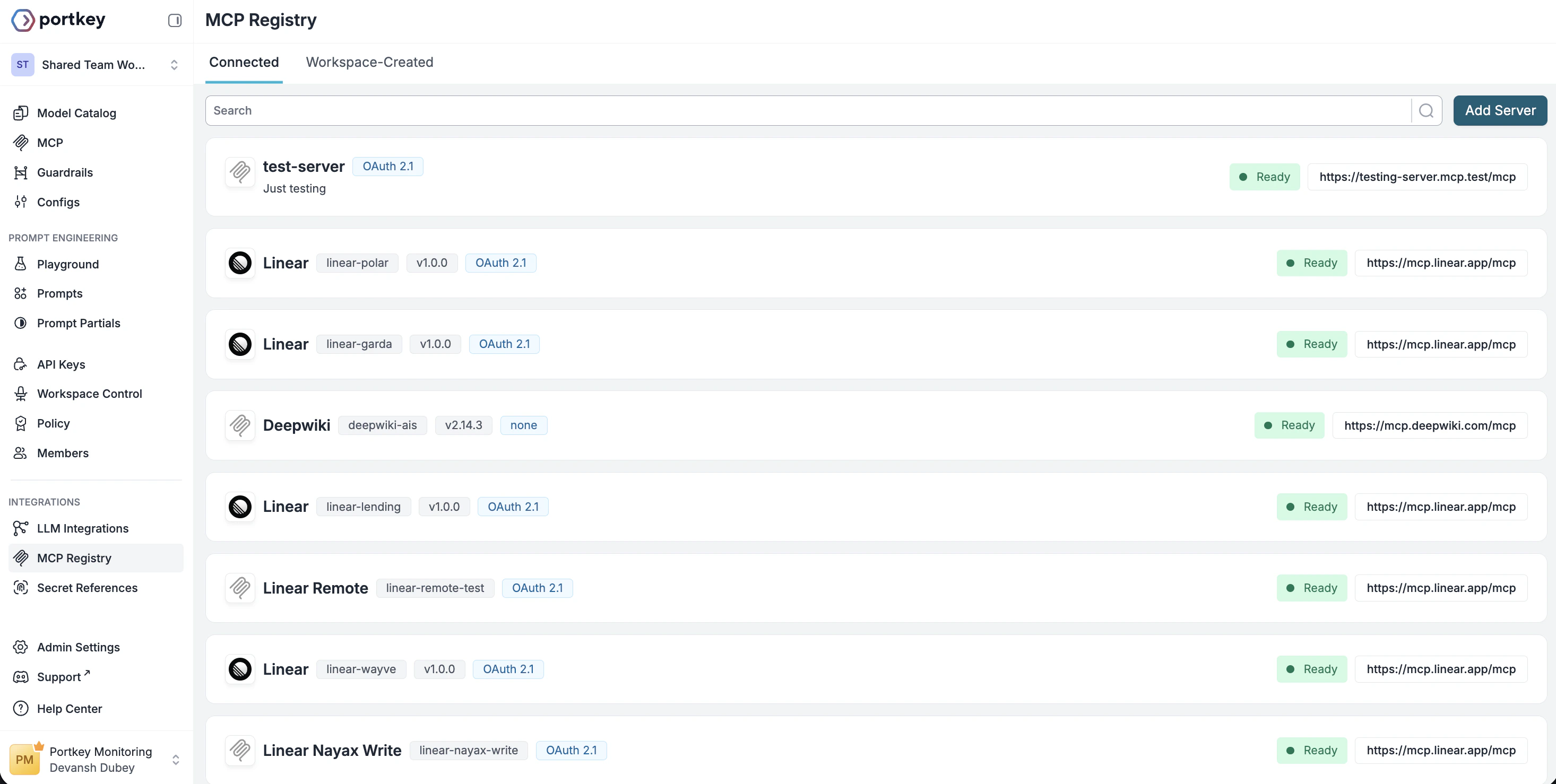Click the search magnifier icon

click(1426, 110)
